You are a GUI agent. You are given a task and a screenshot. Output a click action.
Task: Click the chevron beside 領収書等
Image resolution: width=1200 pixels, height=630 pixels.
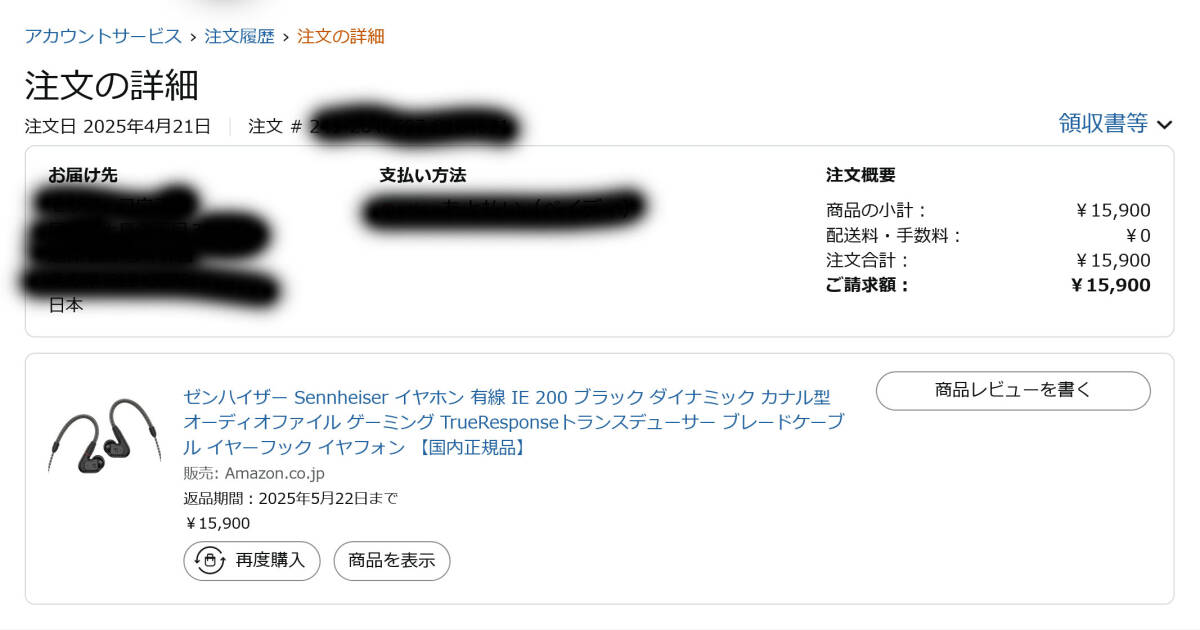coord(1164,125)
